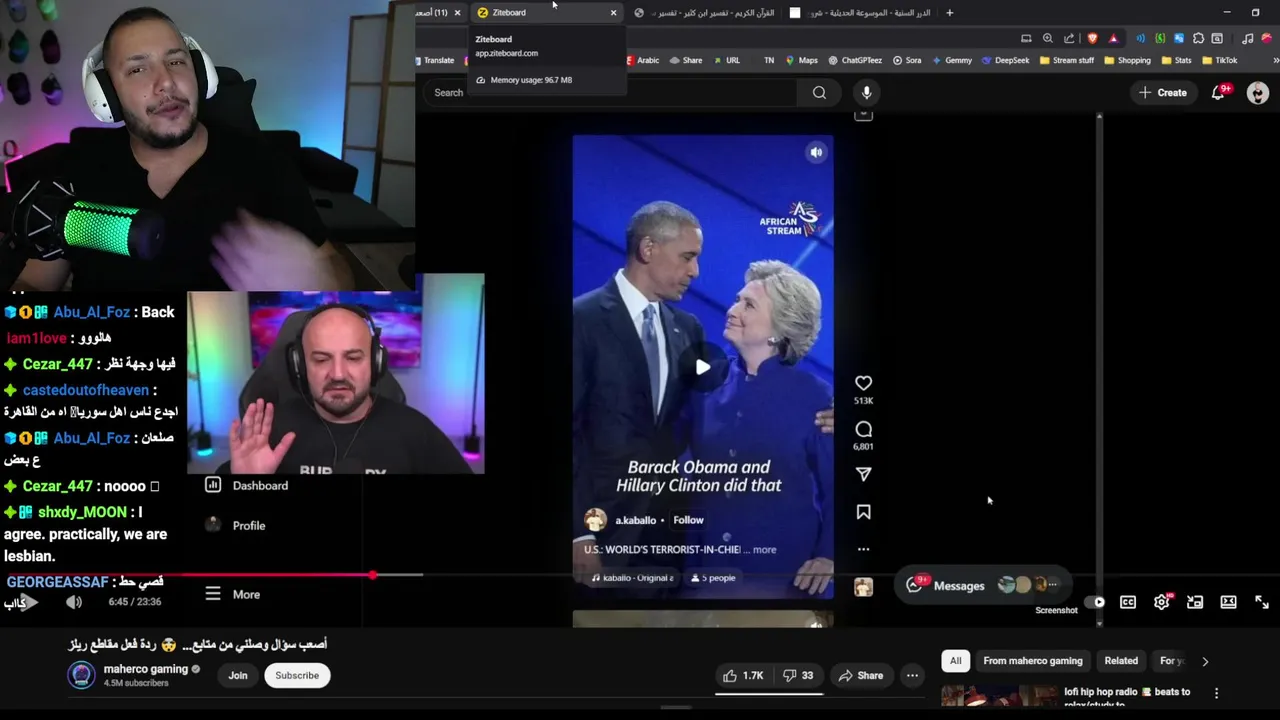Close the Ziteboard browser tab
Screen dimensions: 1280x720
click(613, 12)
